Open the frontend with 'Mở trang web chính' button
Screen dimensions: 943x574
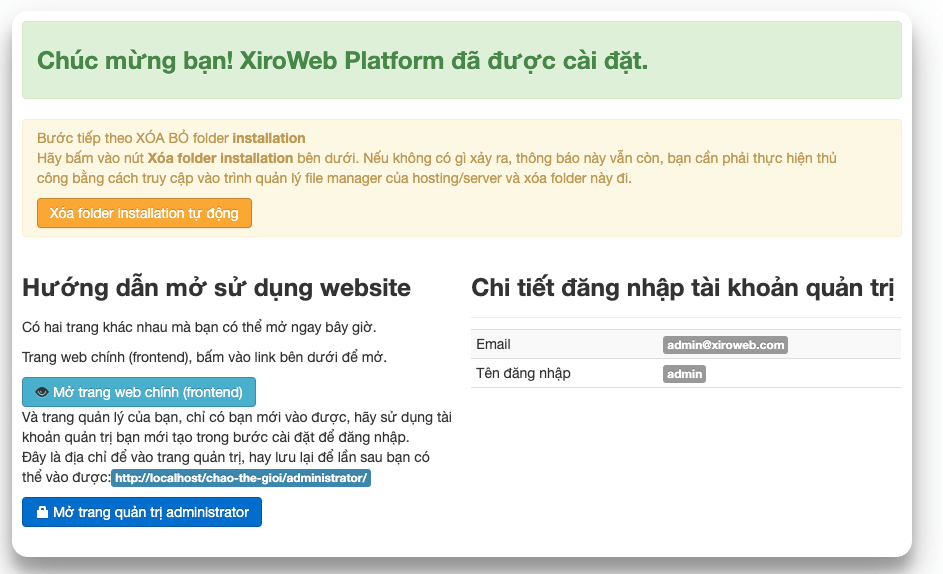pos(139,392)
